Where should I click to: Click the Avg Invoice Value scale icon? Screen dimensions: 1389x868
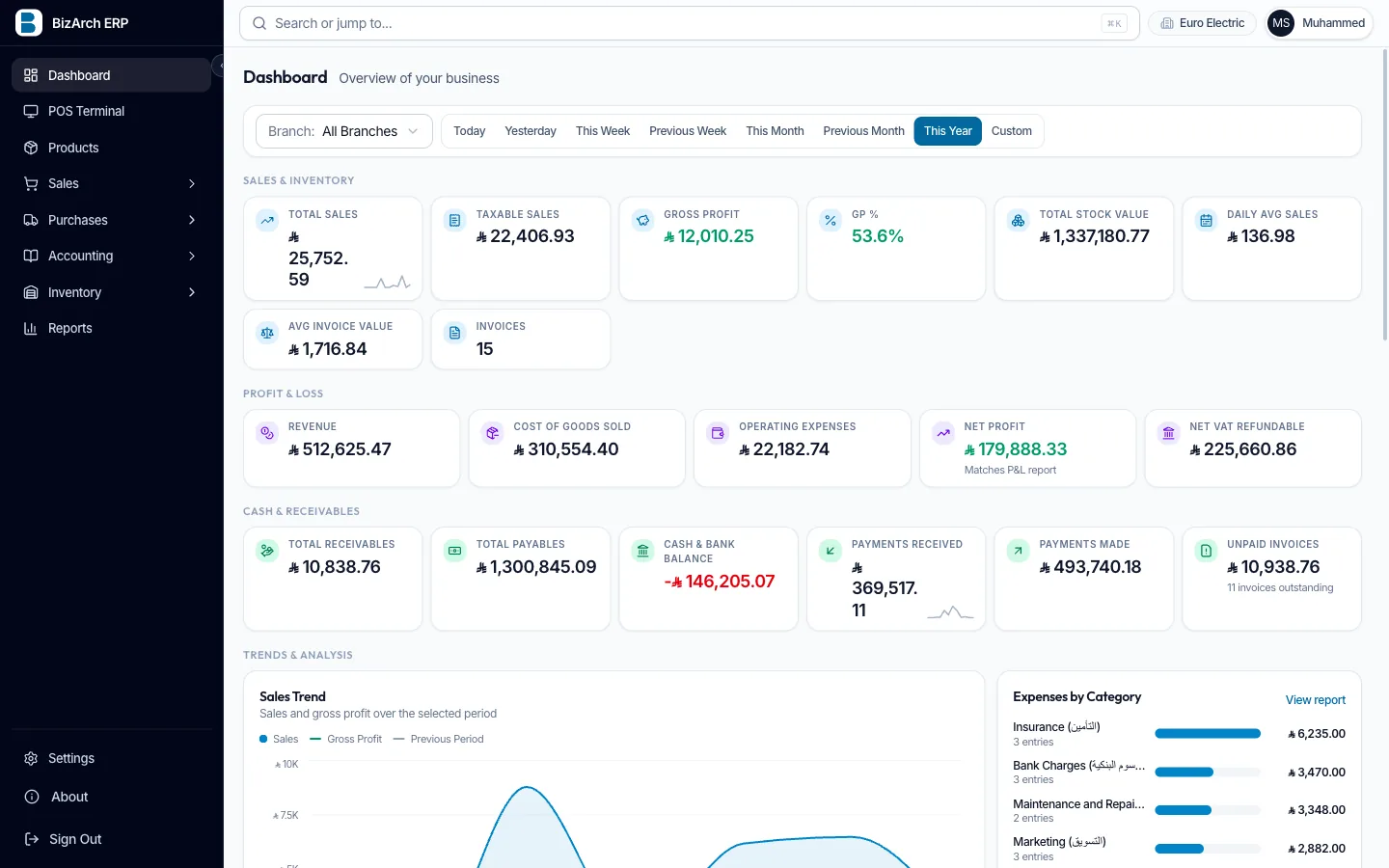click(267, 333)
